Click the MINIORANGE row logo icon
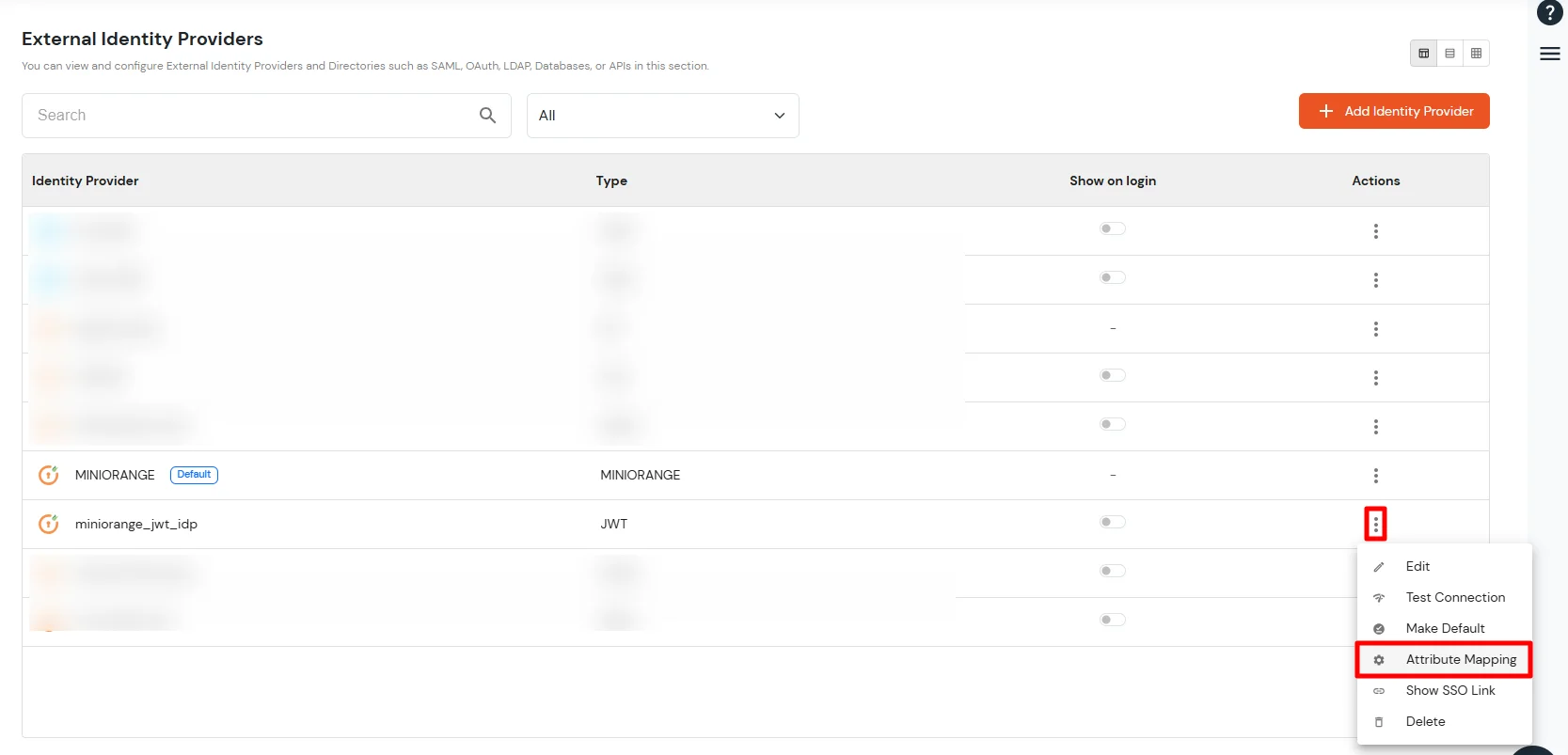The height and width of the screenshot is (755, 1568). pyautogui.click(x=48, y=475)
